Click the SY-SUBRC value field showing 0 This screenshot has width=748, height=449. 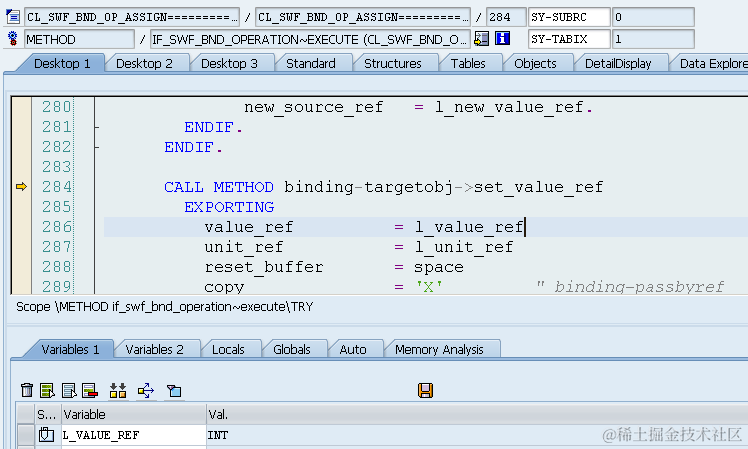click(653, 17)
